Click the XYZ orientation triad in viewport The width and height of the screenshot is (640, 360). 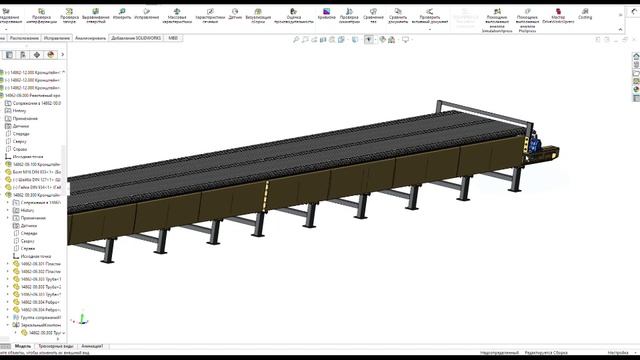[x=81, y=320]
